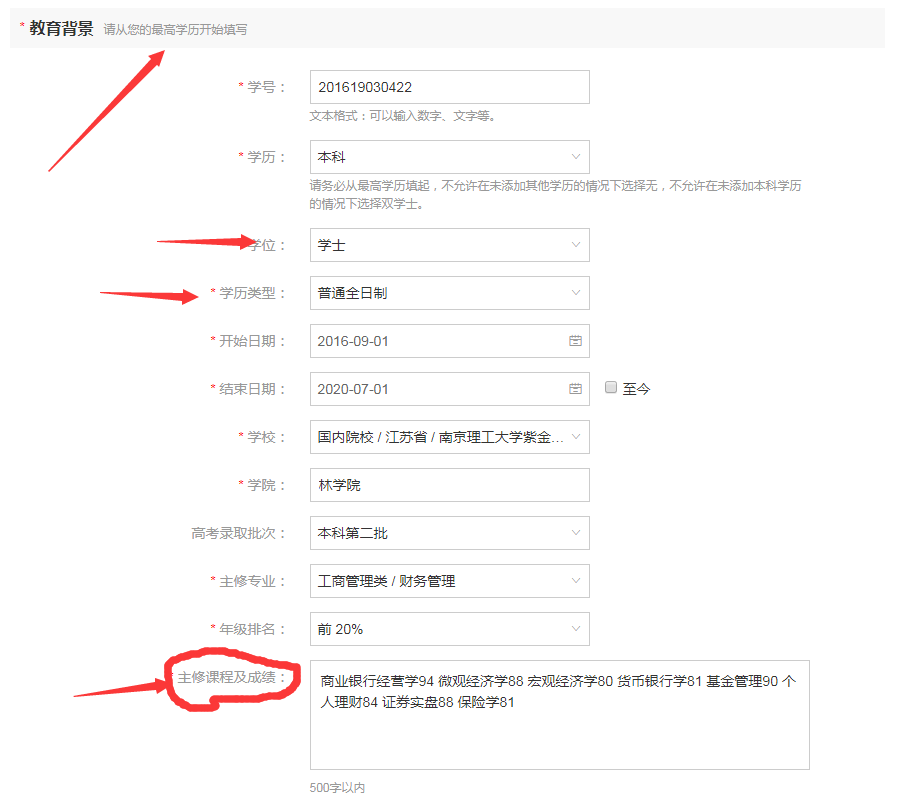Click the 教育背景 section header

pos(61,28)
